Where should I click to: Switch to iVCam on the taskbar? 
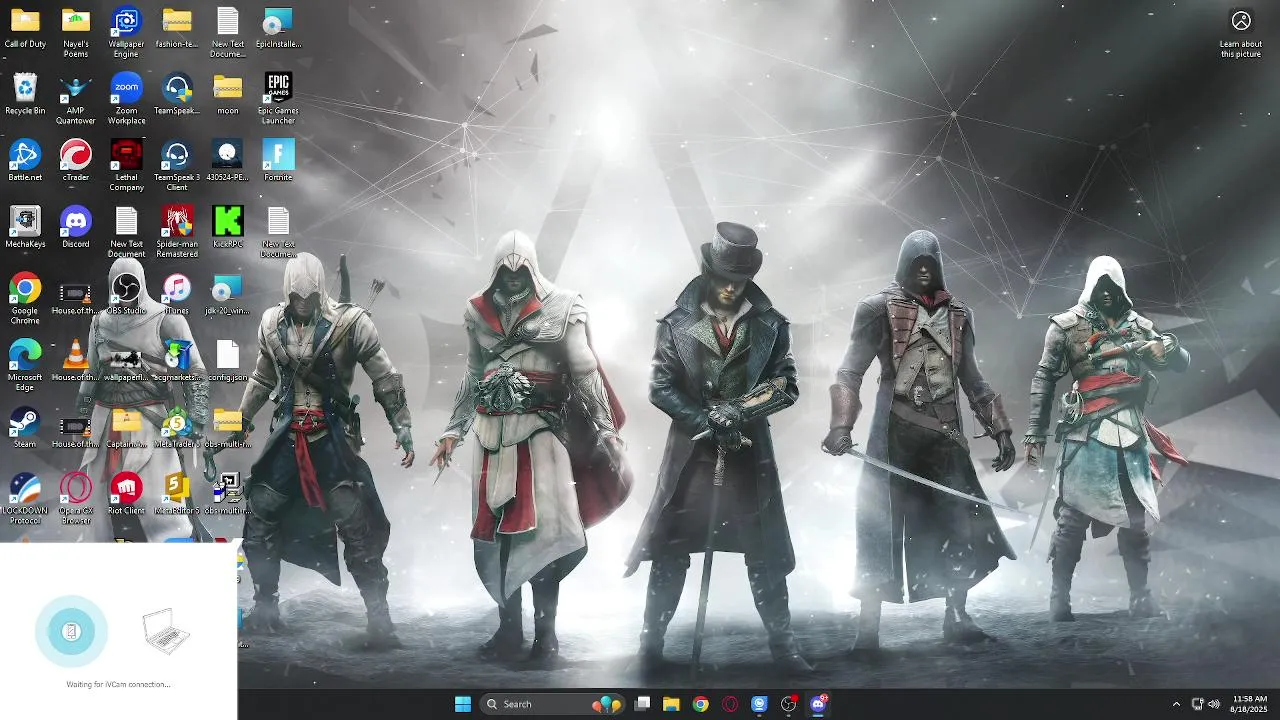pos(760,704)
